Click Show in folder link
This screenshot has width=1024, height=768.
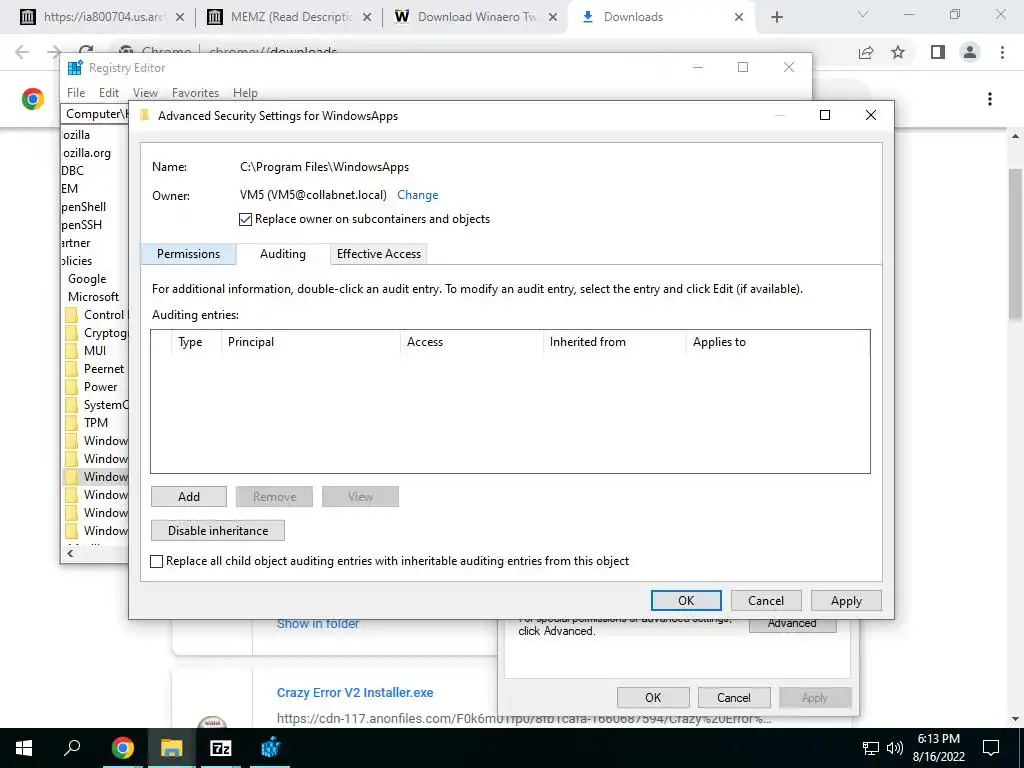pos(317,624)
